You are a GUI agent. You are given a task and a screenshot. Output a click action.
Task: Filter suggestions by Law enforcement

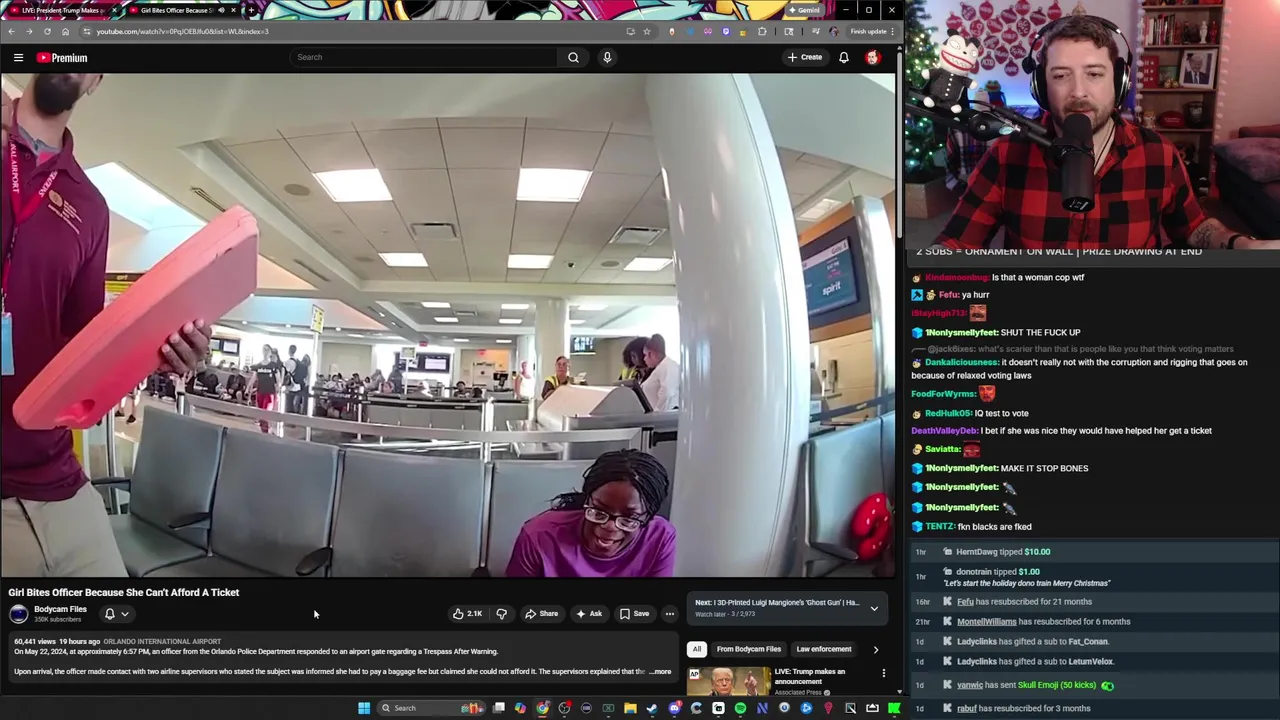tap(824, 649)
